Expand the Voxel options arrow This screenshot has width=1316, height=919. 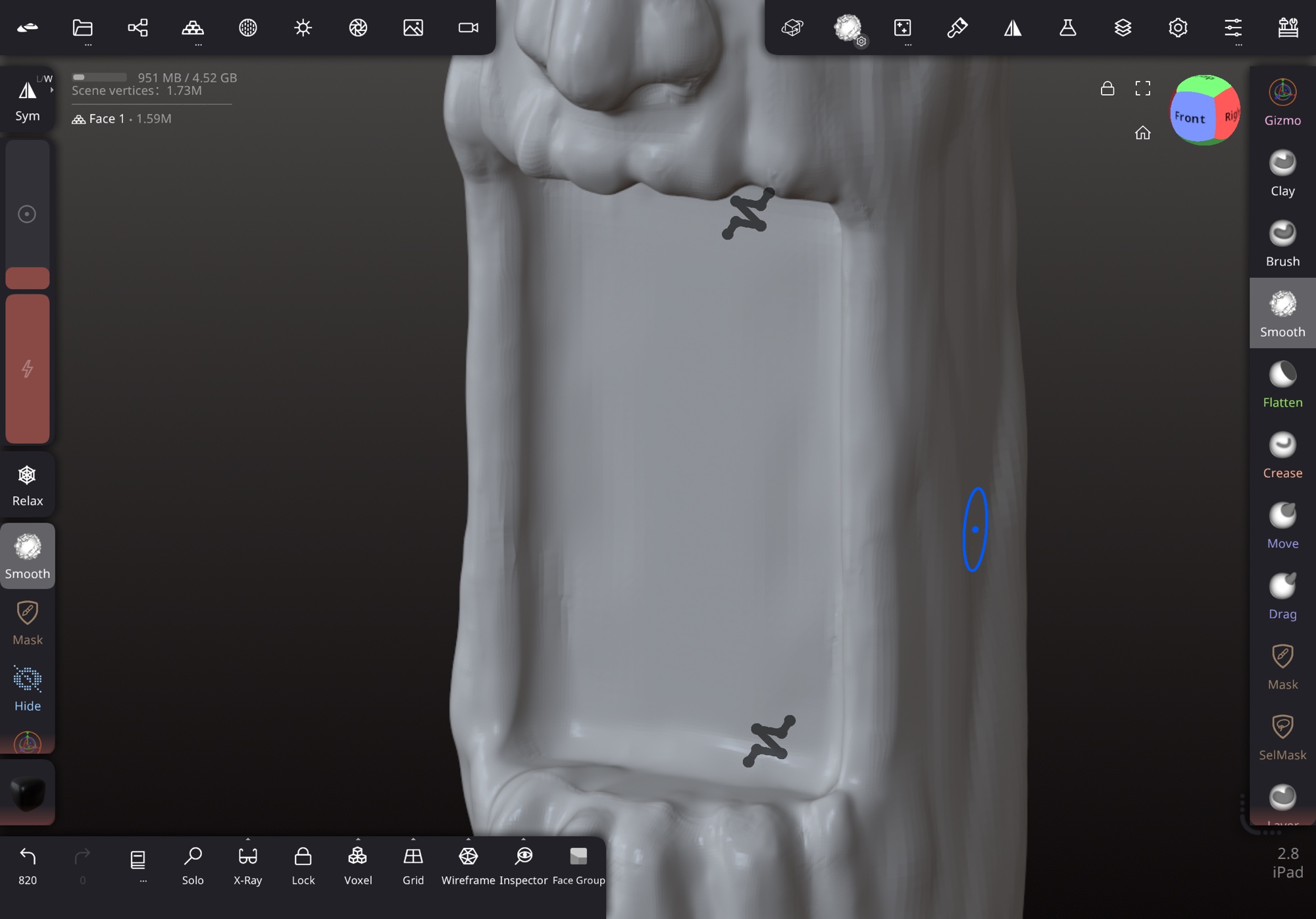[358, 839]
